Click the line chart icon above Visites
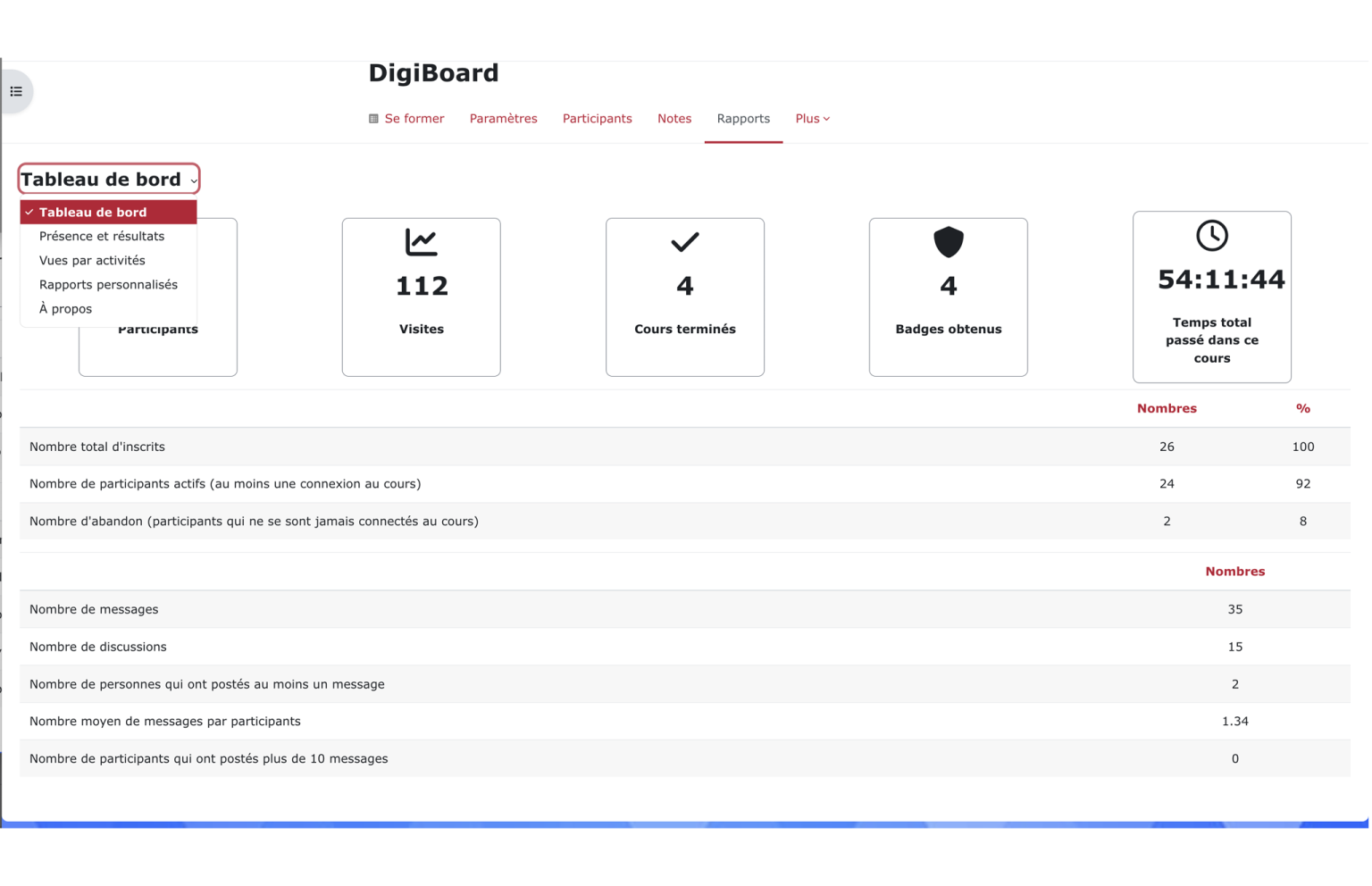 [x=421, y=241]
